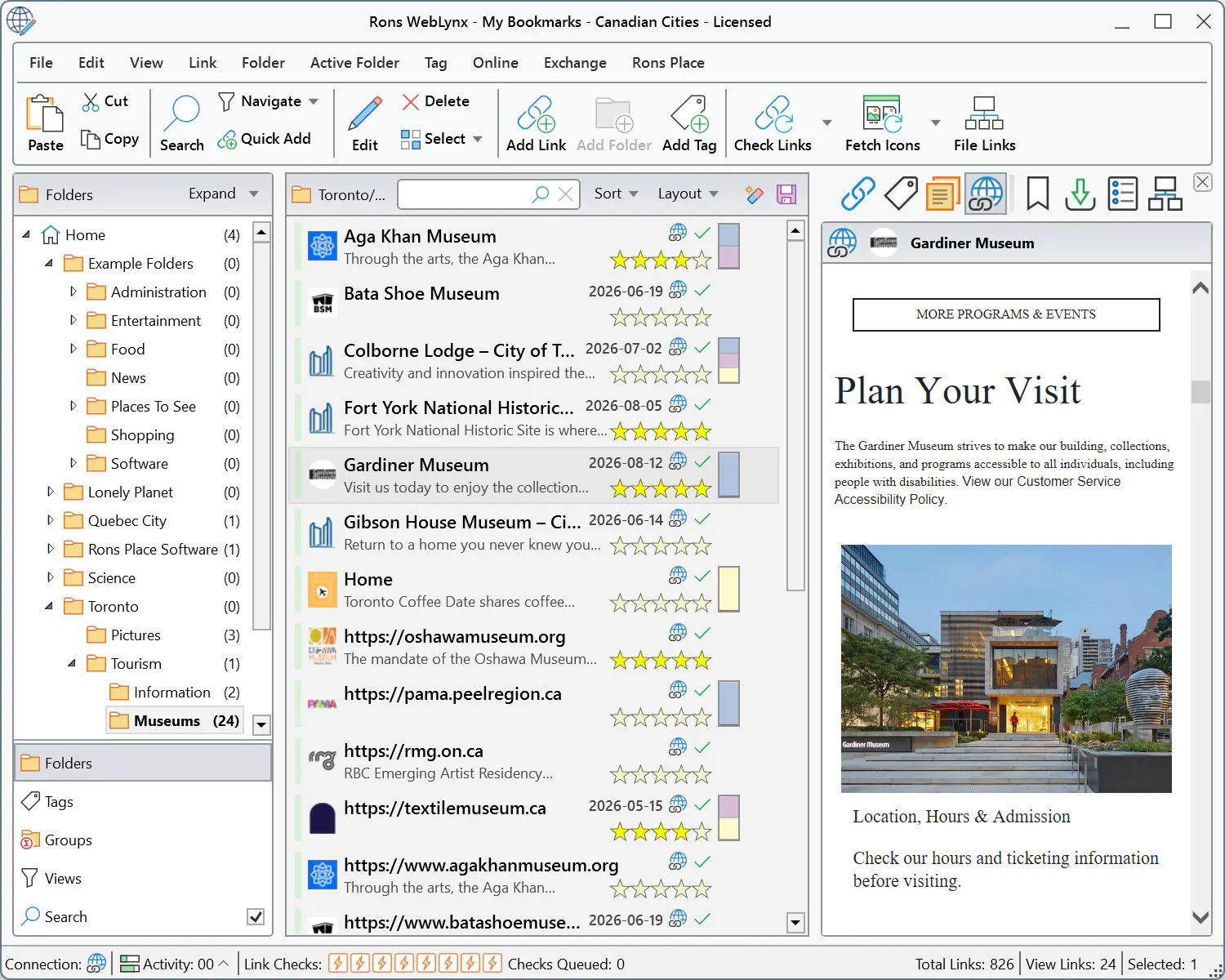Open the Fetch Icons dropdown arrow
The height and width of the screenshot is (980, 1225).
coord(936,122)
